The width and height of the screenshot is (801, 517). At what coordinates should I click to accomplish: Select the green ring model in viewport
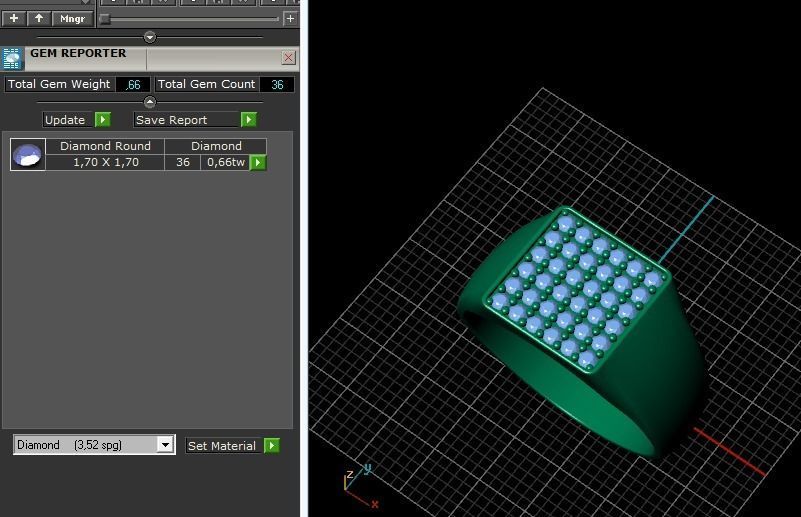[582, 332]
